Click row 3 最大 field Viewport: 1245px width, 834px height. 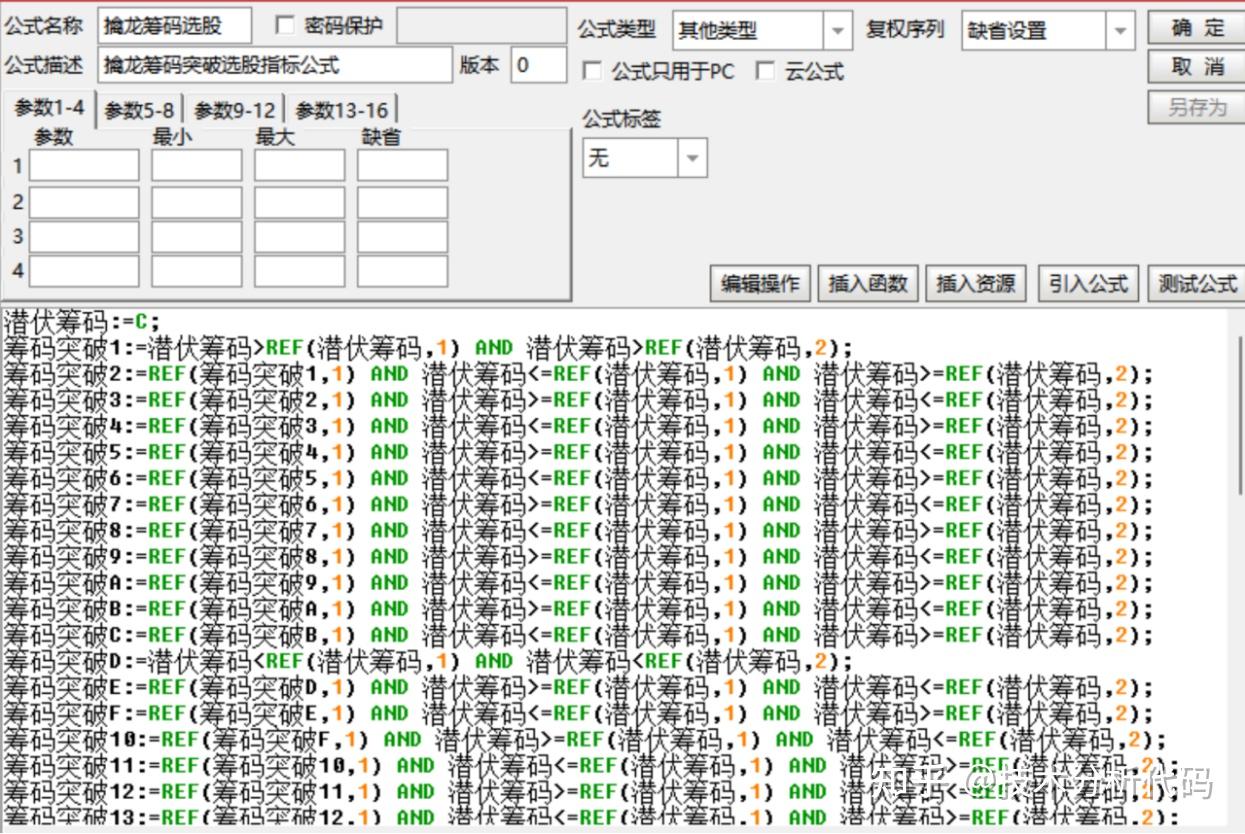pos(299,236)
